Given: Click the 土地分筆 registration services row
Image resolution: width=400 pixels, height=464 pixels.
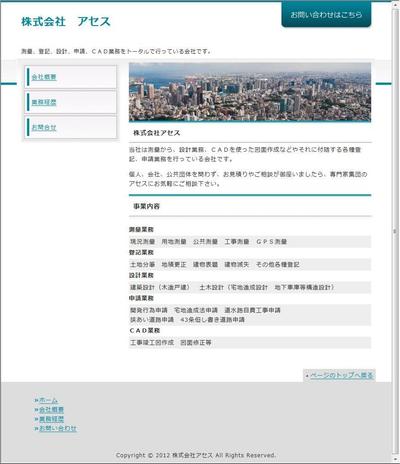Looking at the screenshot, I should click(250, 264).
